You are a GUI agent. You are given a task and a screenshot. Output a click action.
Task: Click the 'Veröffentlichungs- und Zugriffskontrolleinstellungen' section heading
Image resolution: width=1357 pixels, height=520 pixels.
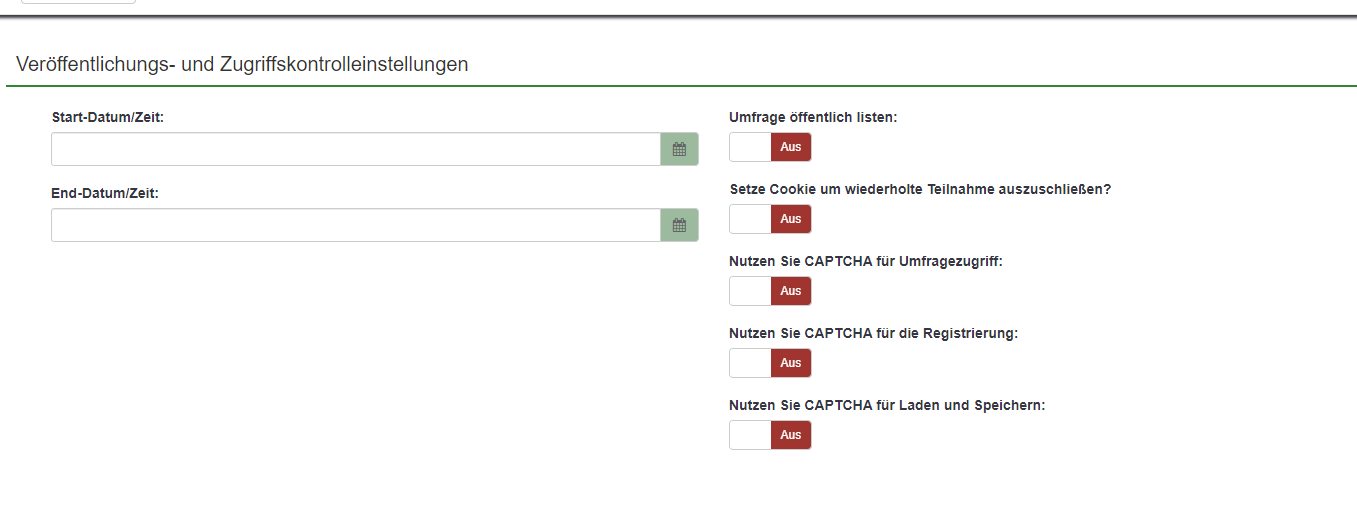pos(242,65)
